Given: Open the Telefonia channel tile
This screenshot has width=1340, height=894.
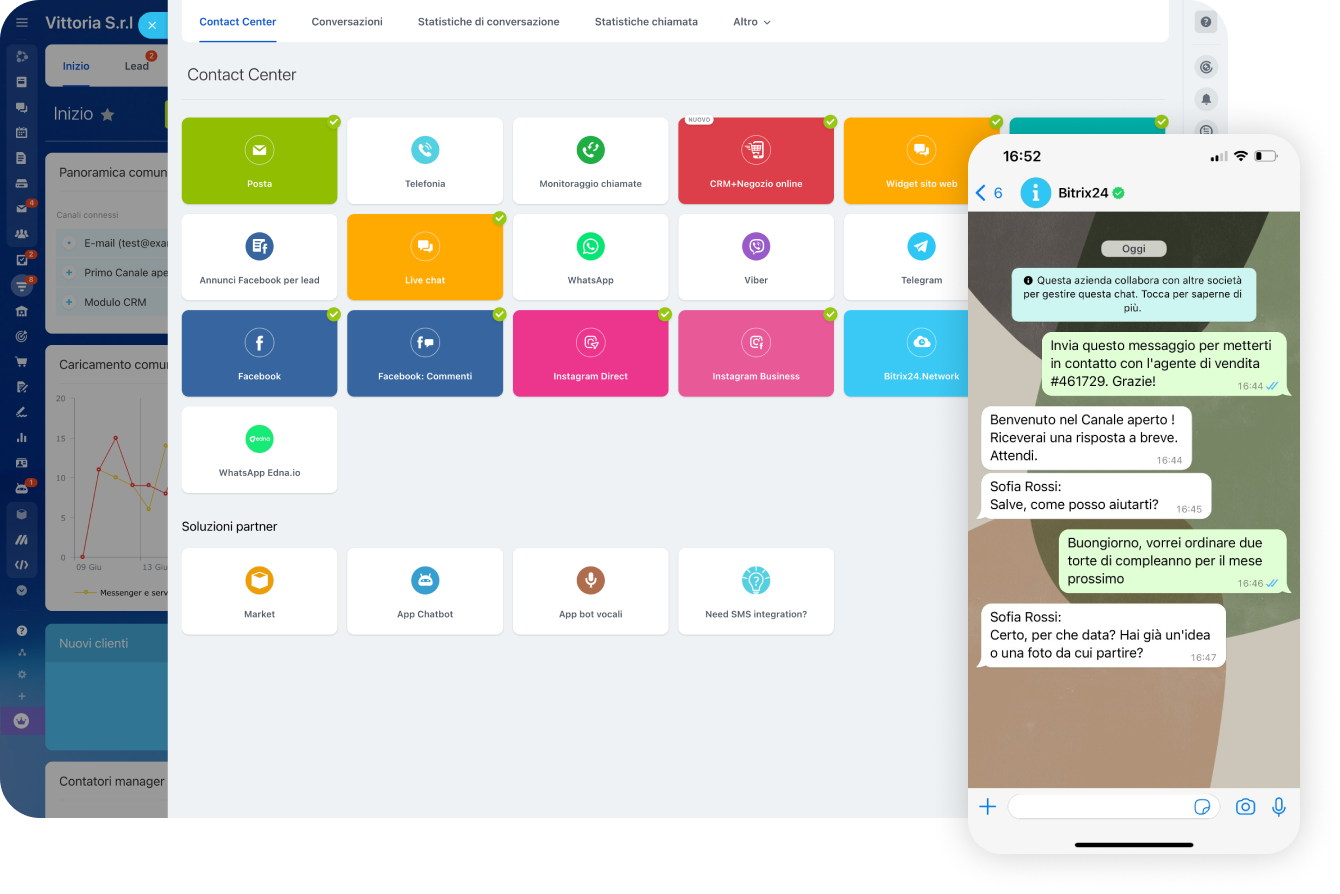Looking at the screenshot, I should click(x=425, y=160).
